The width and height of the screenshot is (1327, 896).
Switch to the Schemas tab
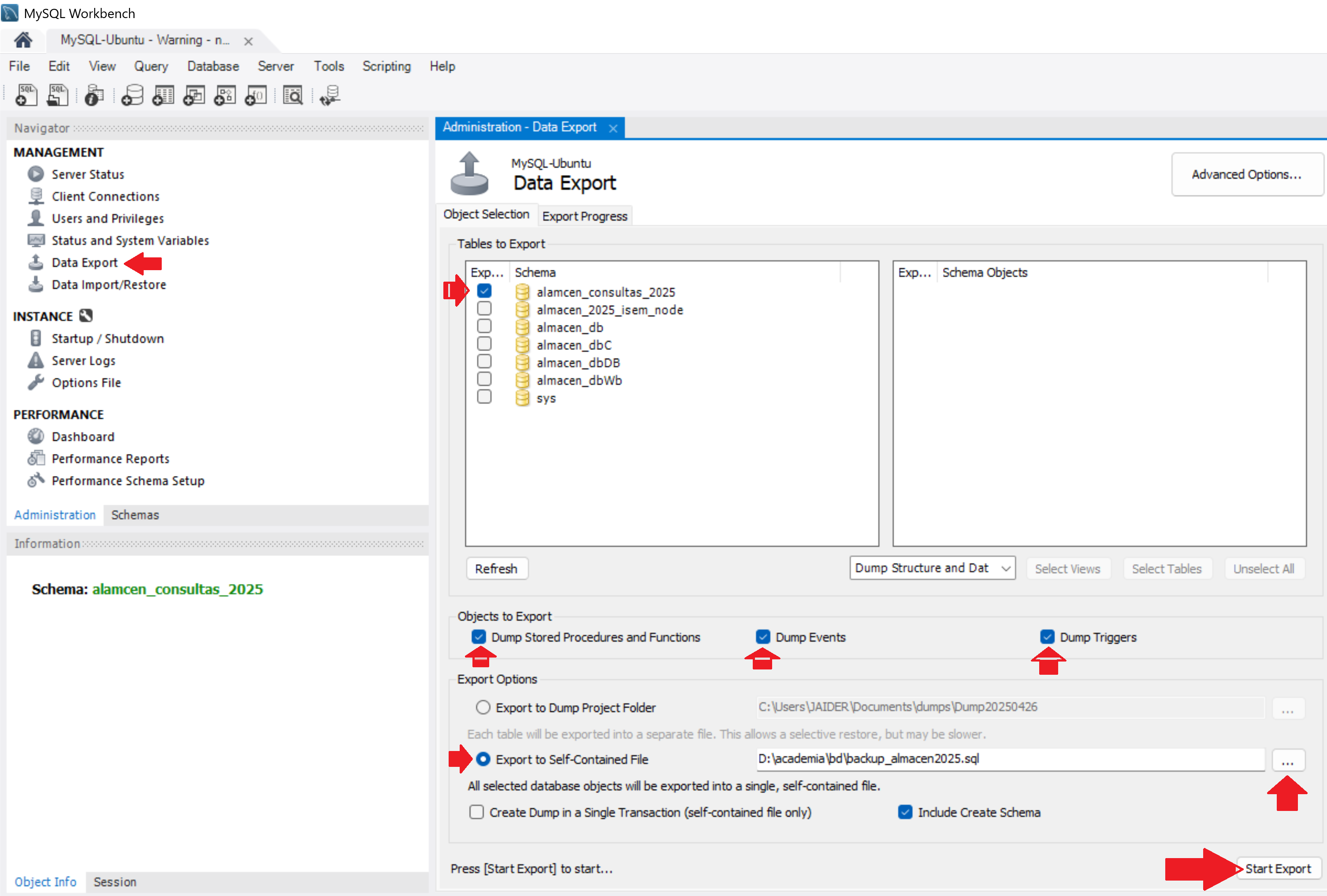pos(135,515)
